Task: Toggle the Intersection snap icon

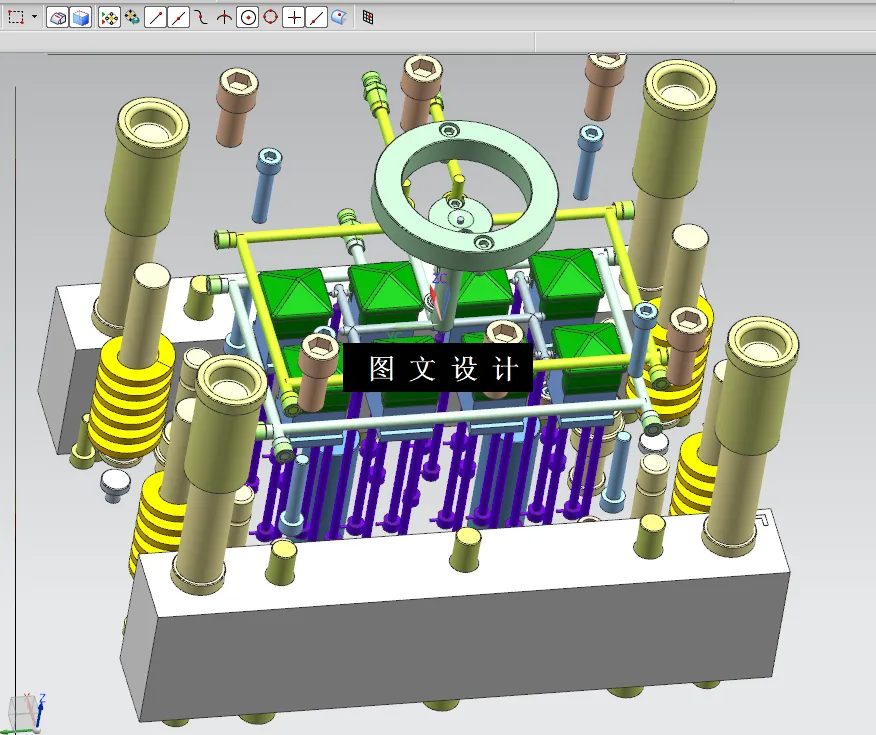Action: tap(224, 18)
